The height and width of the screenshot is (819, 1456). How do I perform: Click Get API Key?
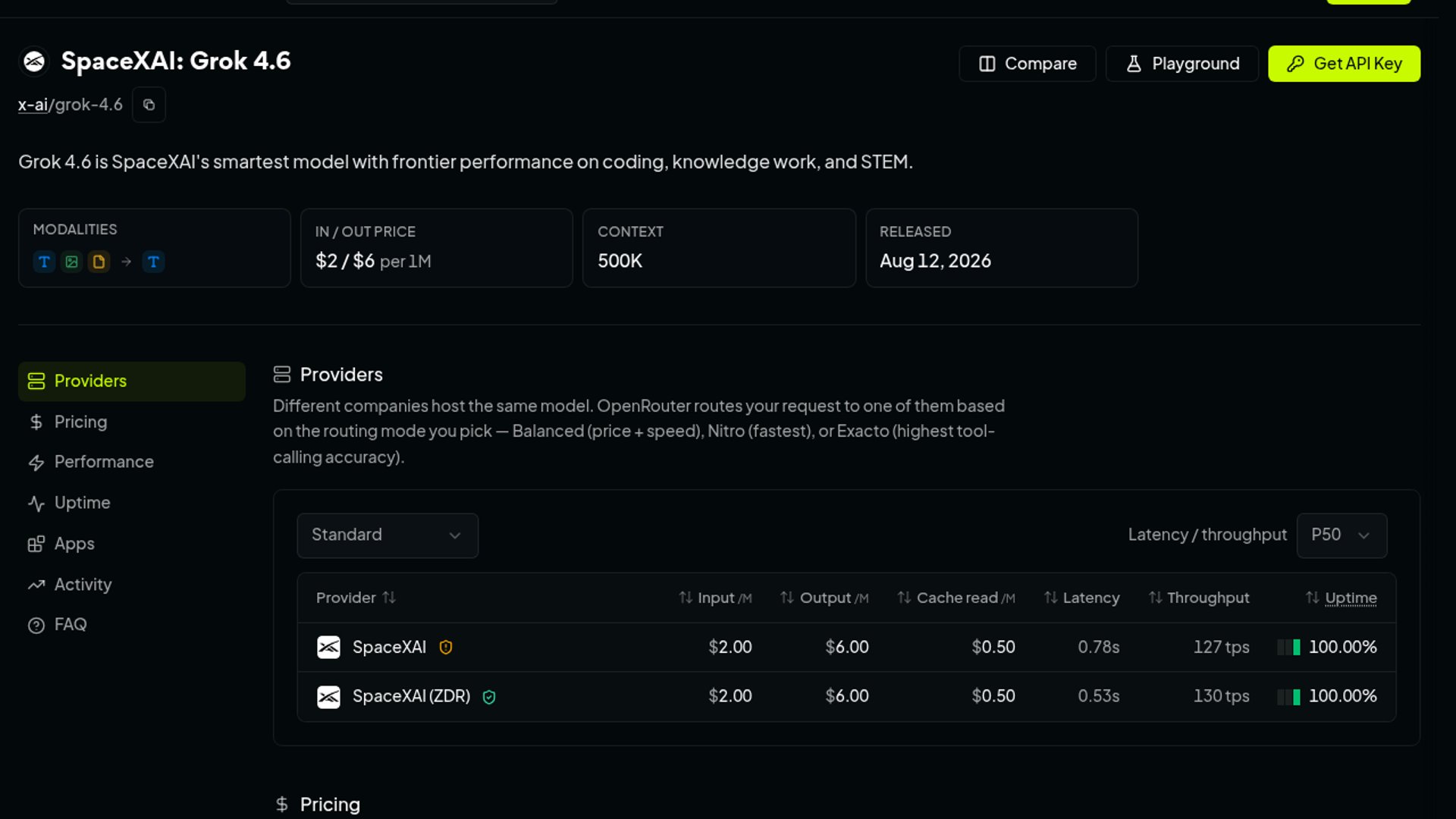tap(1344, 64)
